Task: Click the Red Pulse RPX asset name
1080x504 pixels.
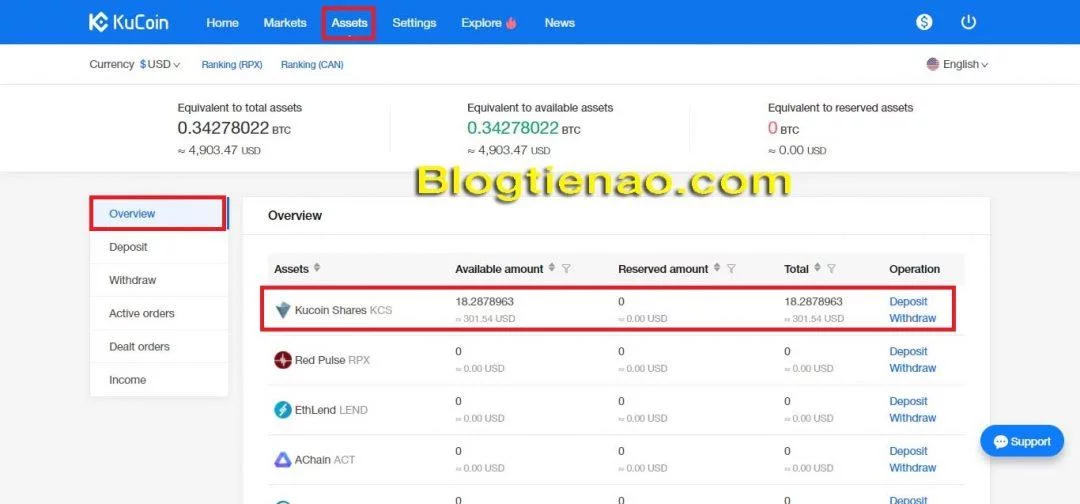Action: [x=332, y=360]
